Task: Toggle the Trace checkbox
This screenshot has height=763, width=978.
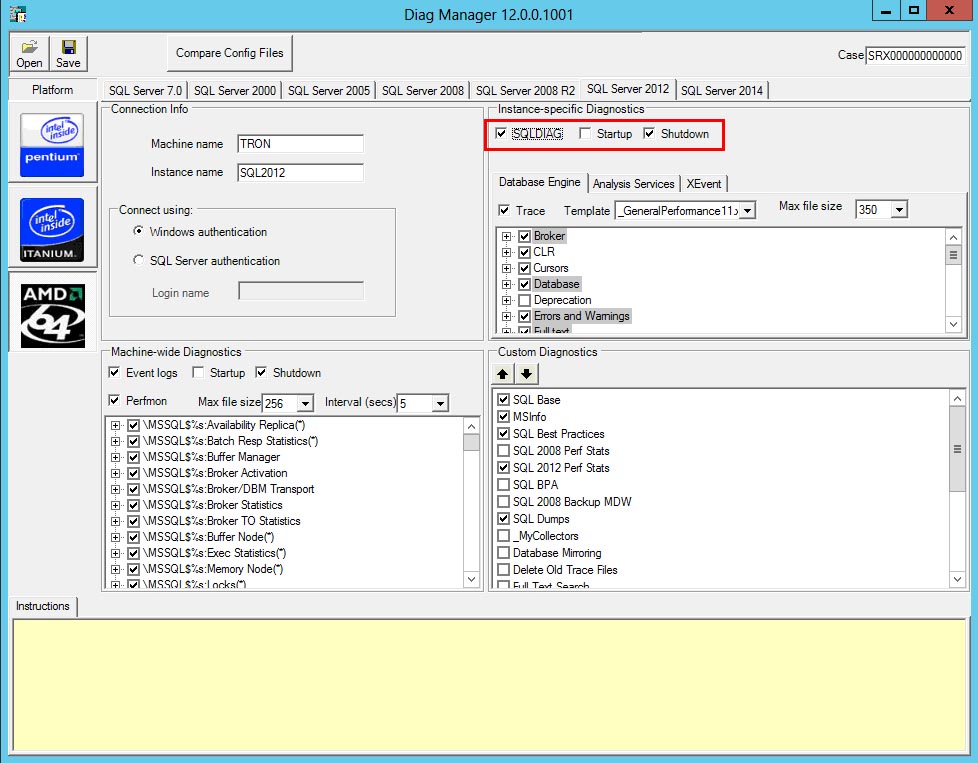Action: pos(504,210)
